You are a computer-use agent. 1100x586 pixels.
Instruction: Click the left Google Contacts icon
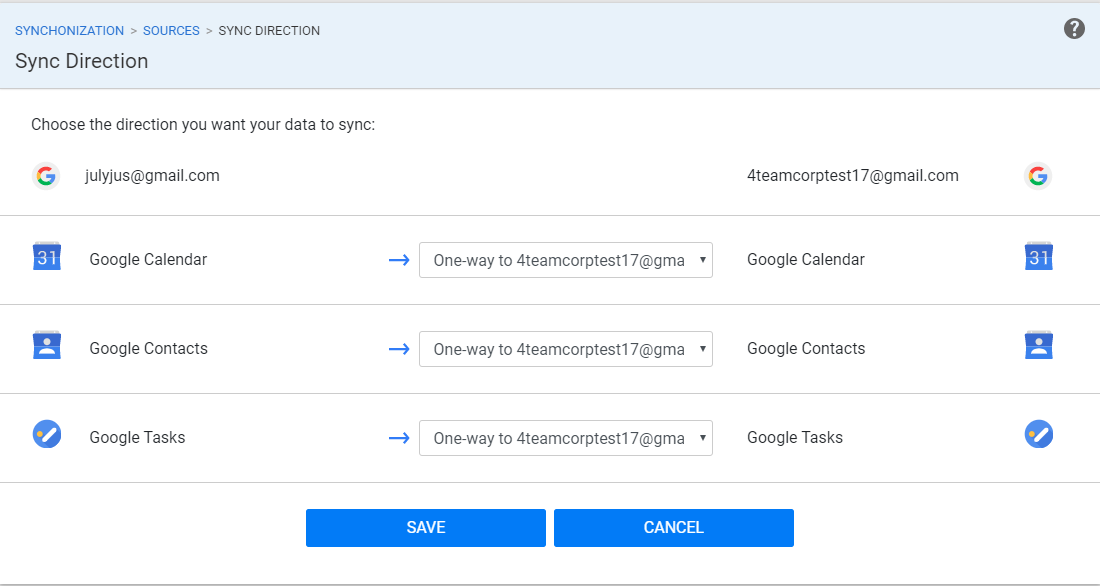[47, 345]
